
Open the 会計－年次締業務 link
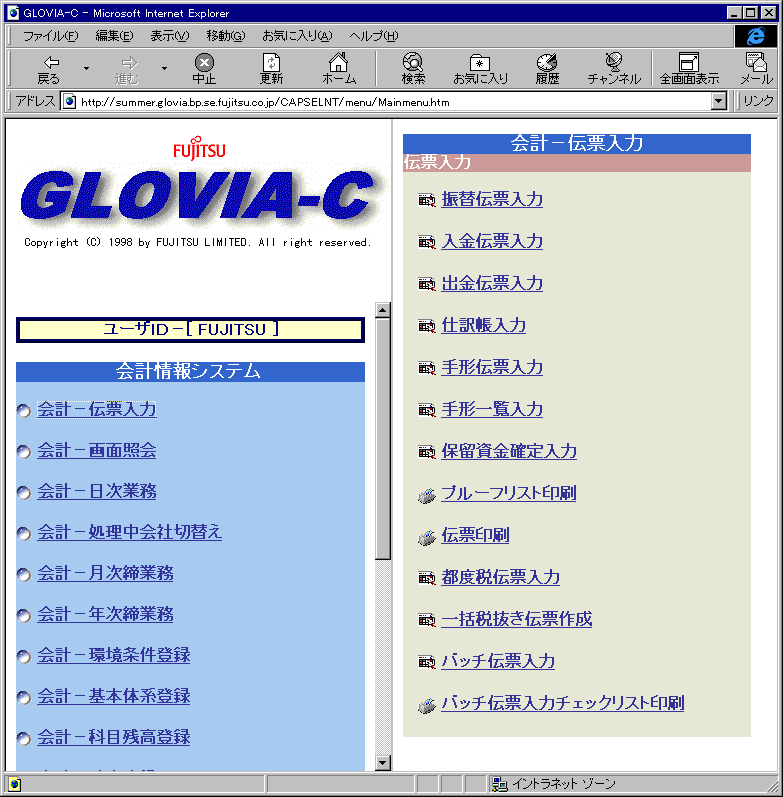point(105,615)
